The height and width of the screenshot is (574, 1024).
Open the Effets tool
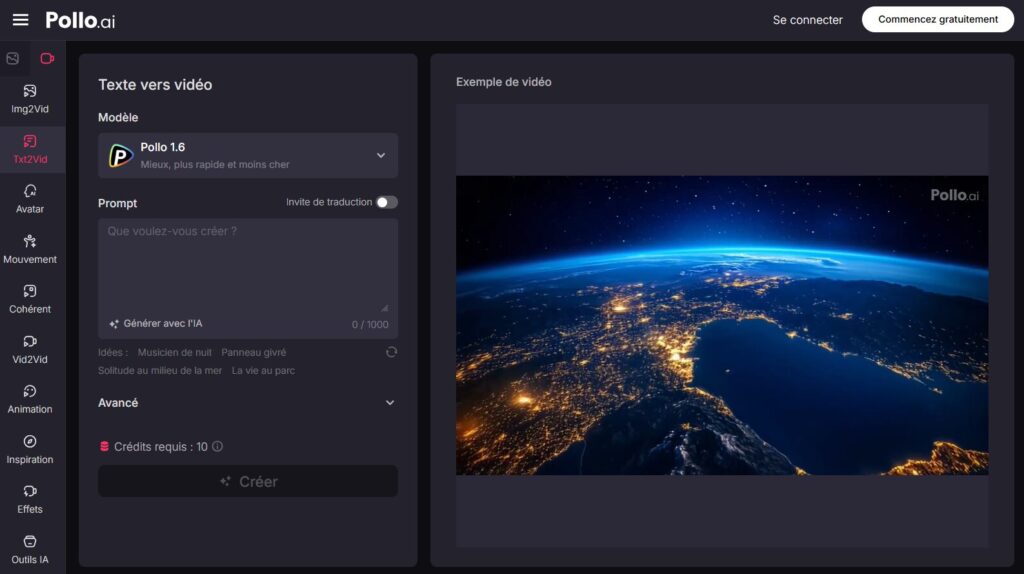click(x=30, y=499)
